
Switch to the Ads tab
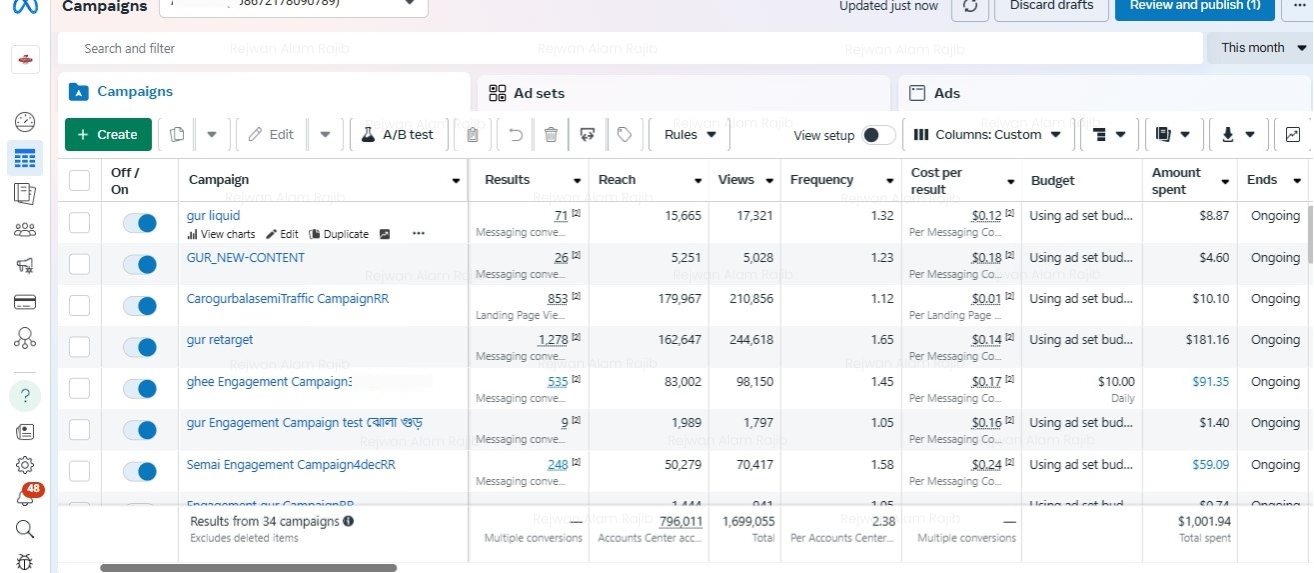(x=946, y=93)
